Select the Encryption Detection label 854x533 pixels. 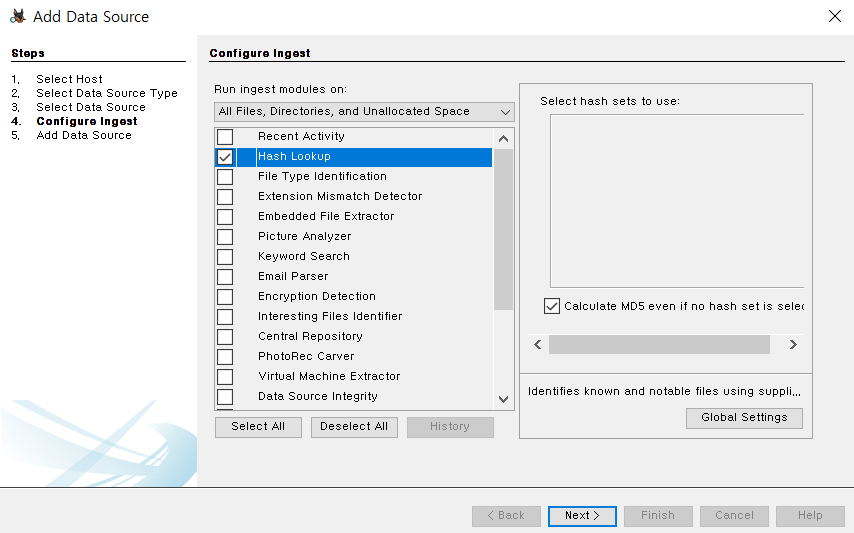tap(317, 296)
